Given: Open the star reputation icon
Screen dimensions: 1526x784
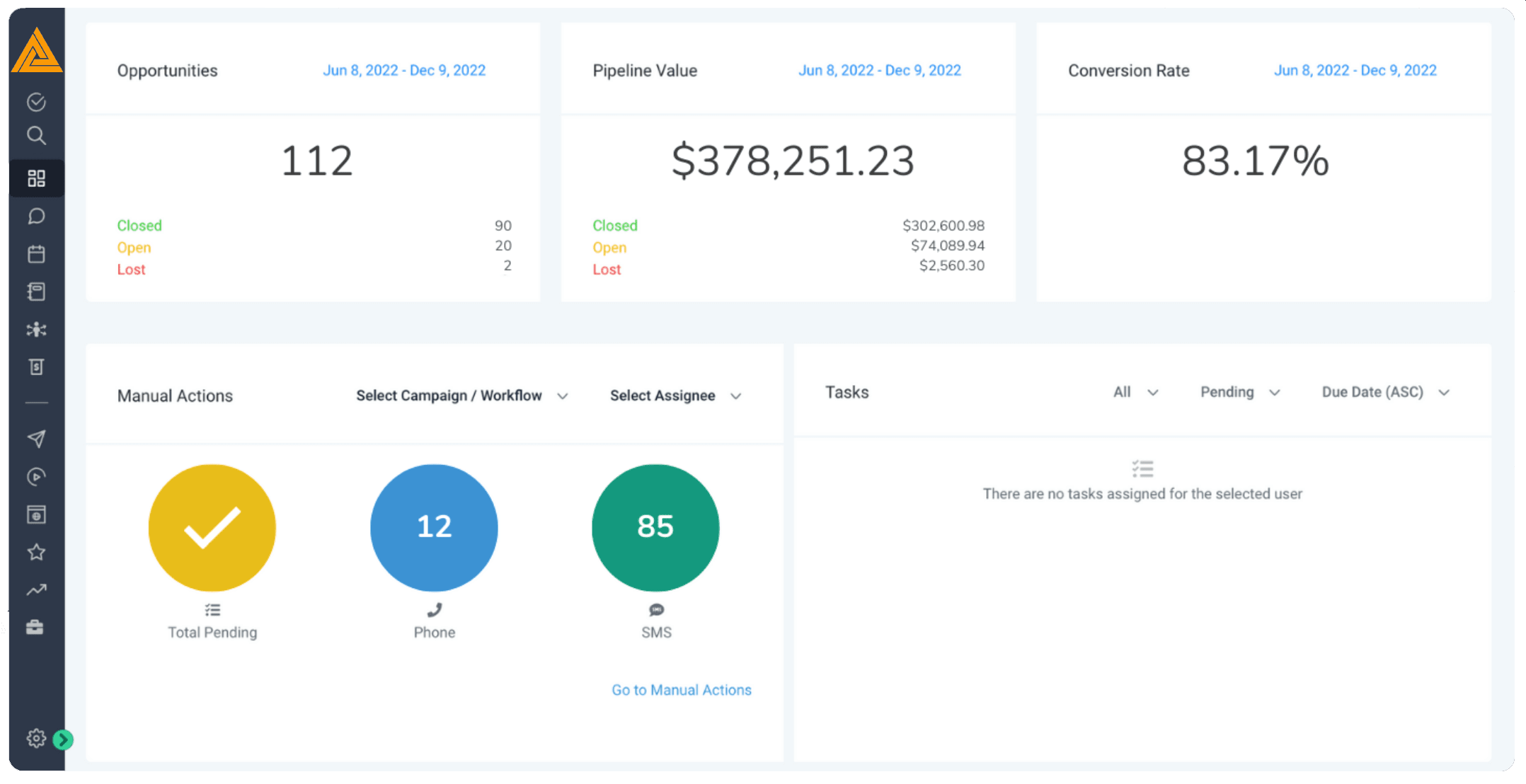Looking at the screenshot, I should (36, 552).
